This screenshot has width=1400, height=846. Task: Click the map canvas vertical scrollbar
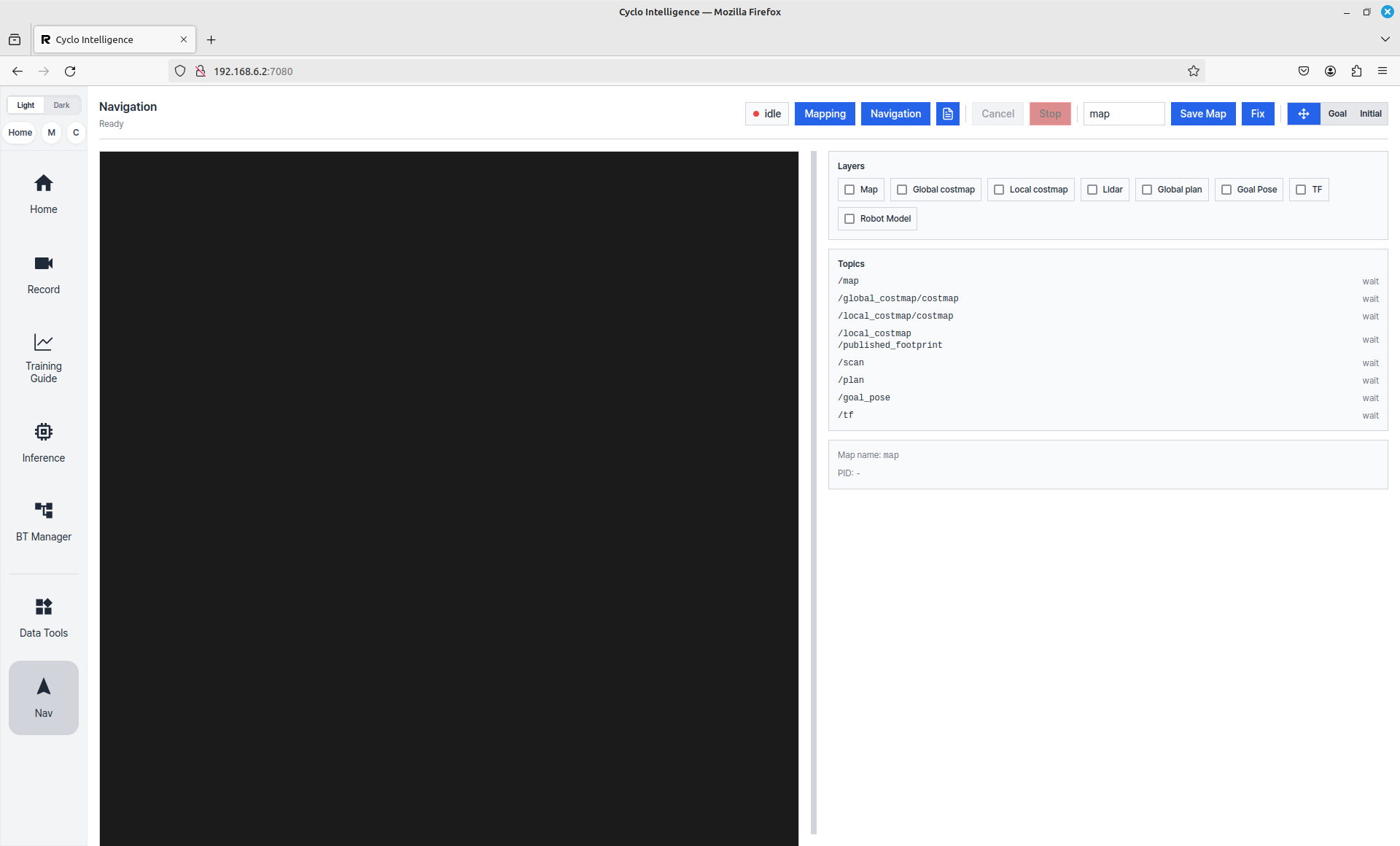tap(814, 492)
